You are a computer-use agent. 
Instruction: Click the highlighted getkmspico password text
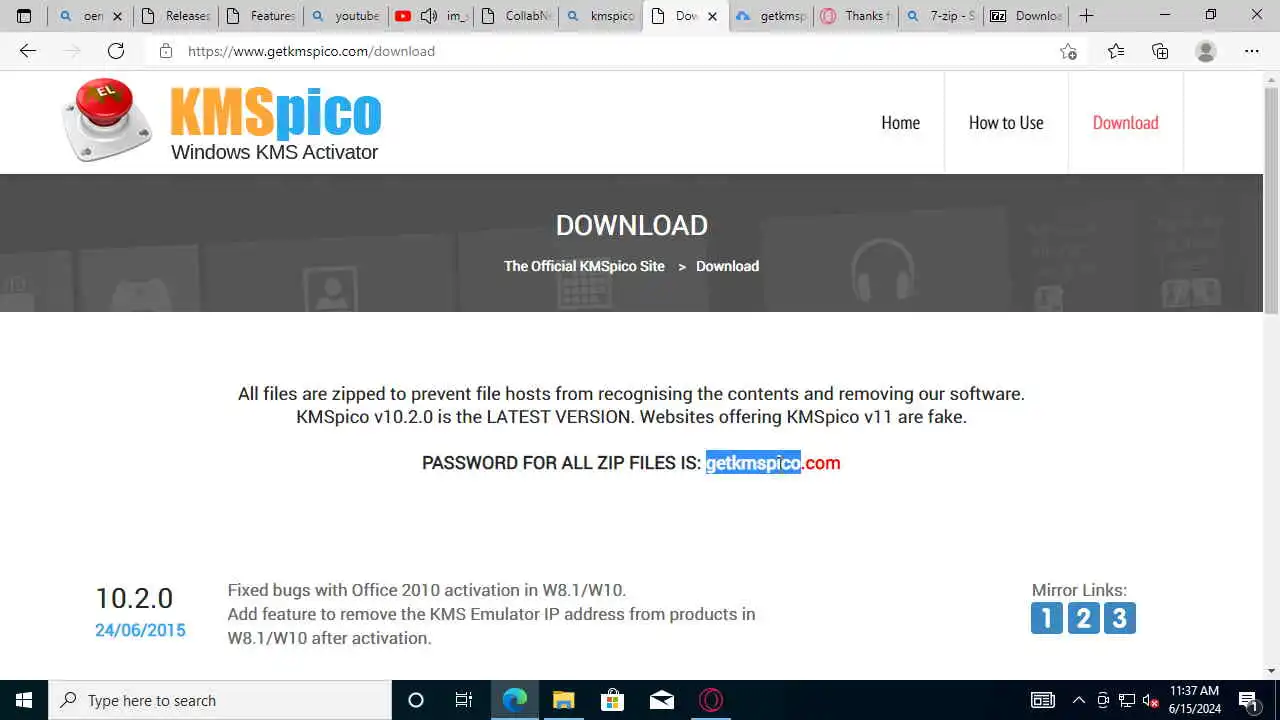(x=753, y=463)
